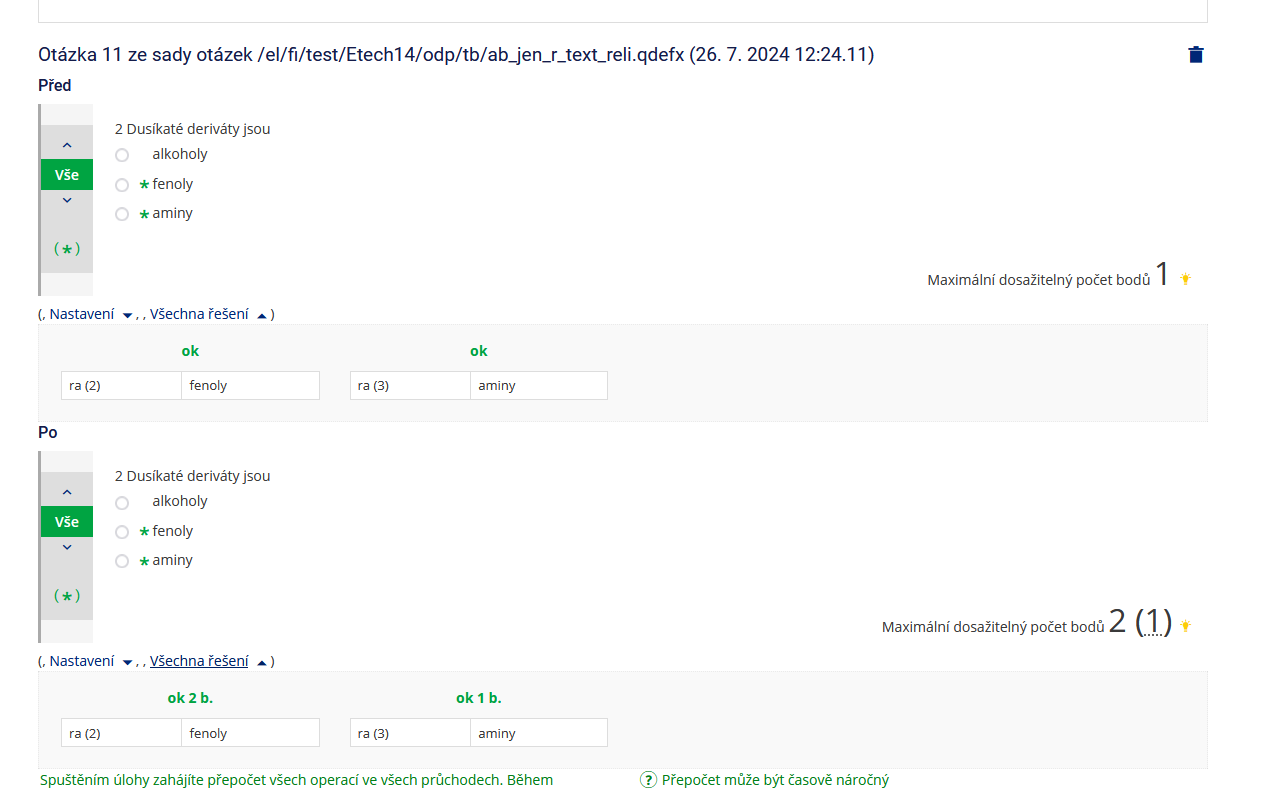The height and width of the screenshot is (791, 1270).
Task: Delete question 11 using the trash icon
Action: (x=1196, y=55)
